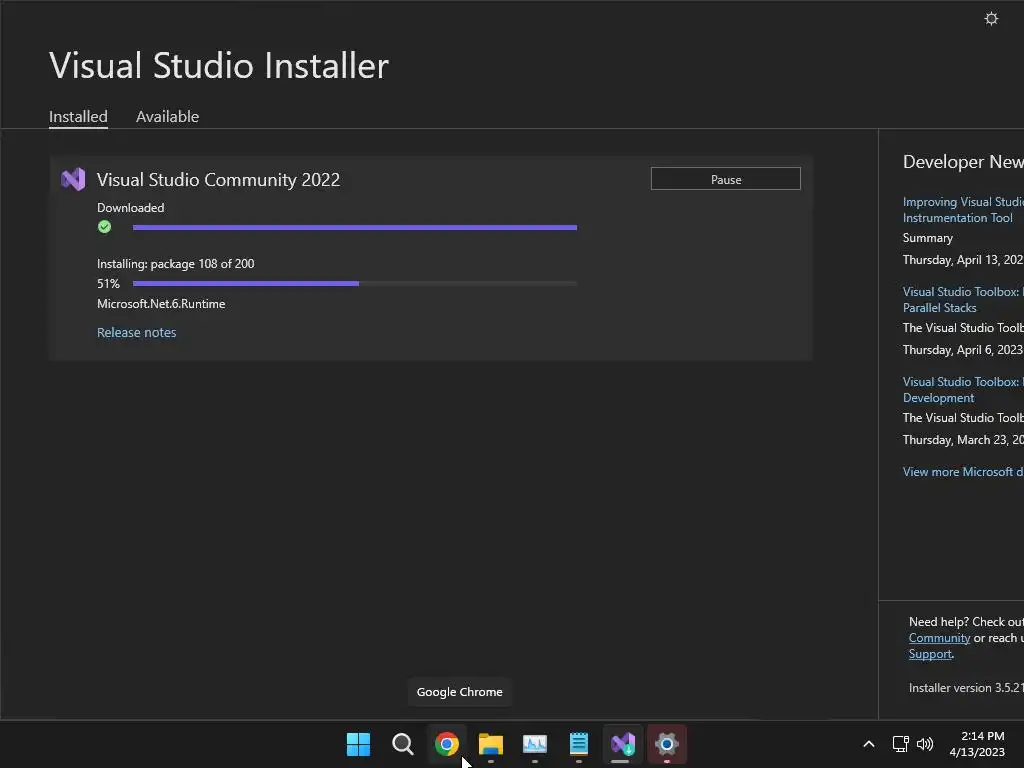Click the Installer version text
The image size is (1024, 768).
pos(966,688)
